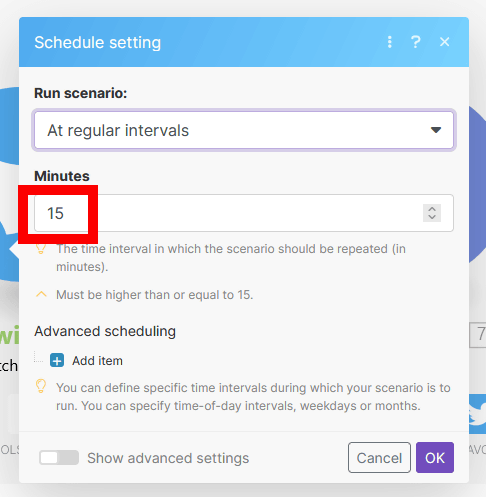Click the question mark help icon
Viewport: 486px width, 497px height.
[415, 42]
